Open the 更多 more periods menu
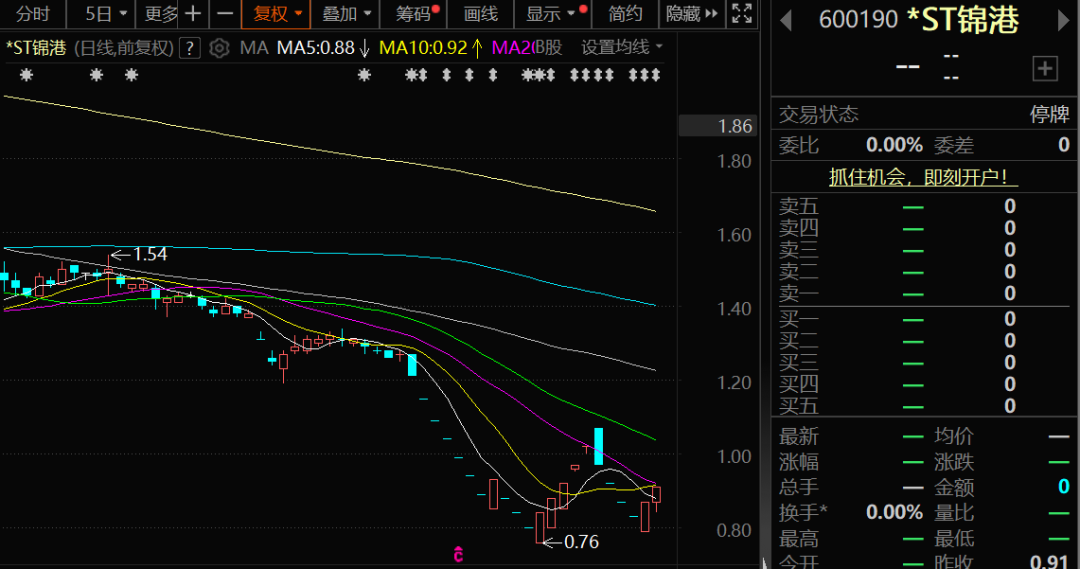1080x569 pixels. (x=161, y=14)
